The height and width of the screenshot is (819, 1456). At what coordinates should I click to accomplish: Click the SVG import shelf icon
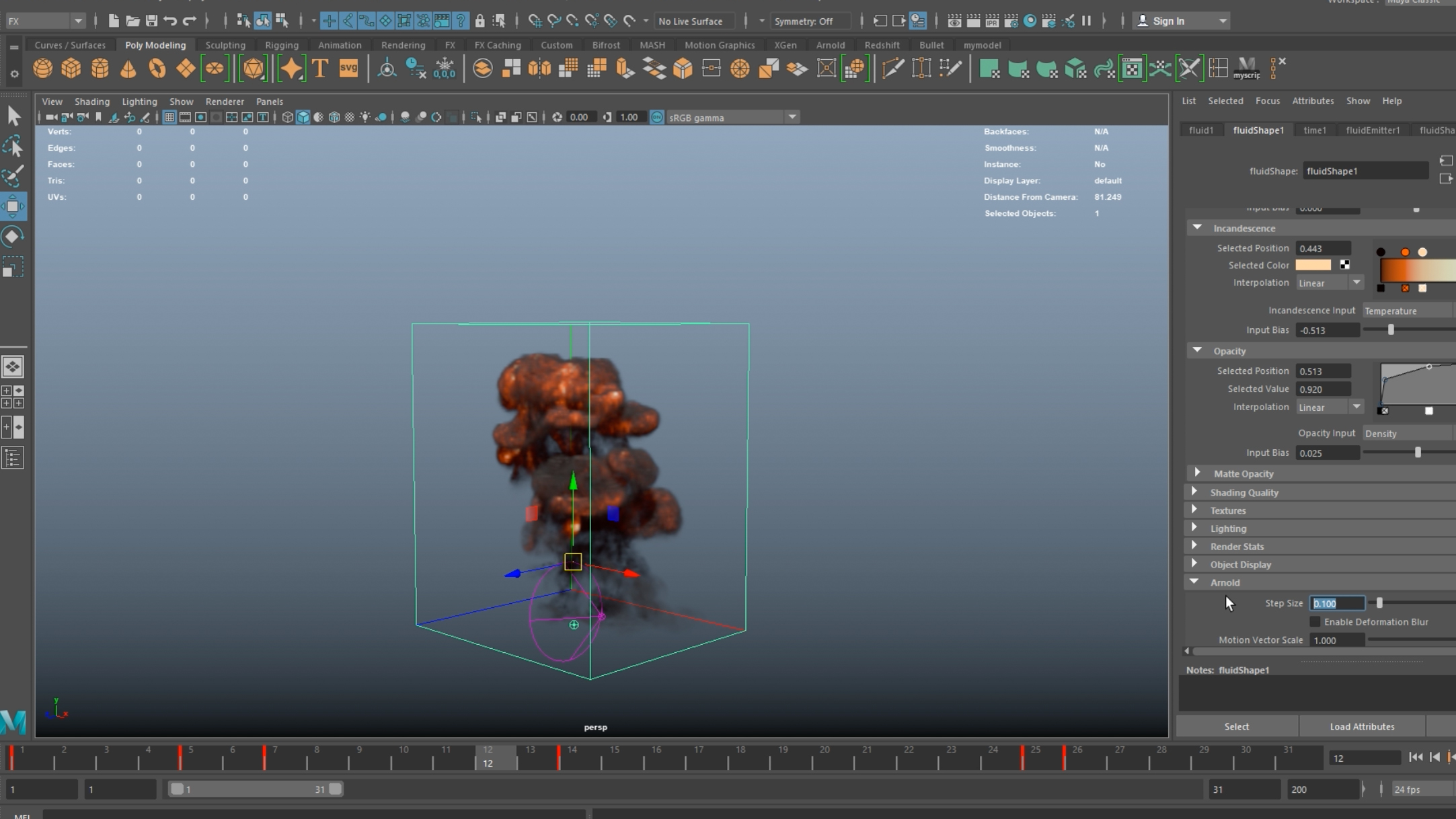pos(348,69)
